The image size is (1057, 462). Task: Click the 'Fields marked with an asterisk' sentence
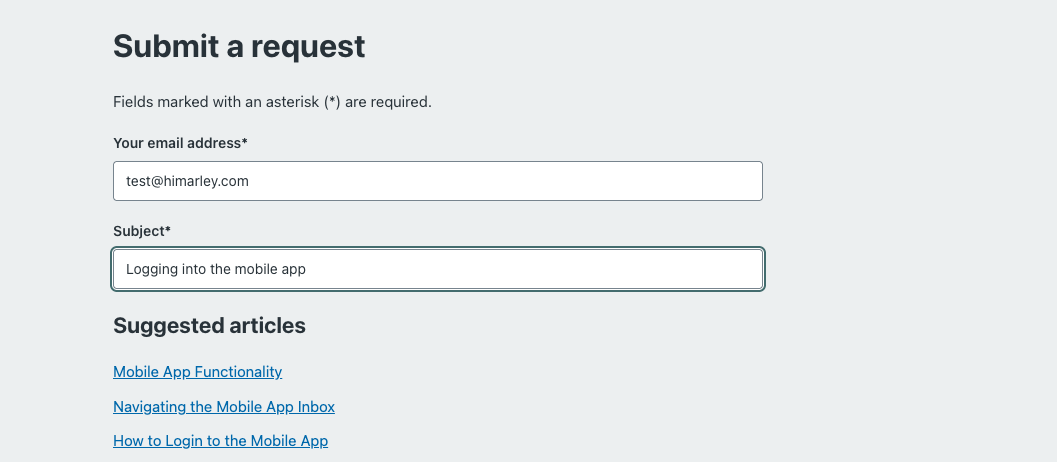(272, 102)
